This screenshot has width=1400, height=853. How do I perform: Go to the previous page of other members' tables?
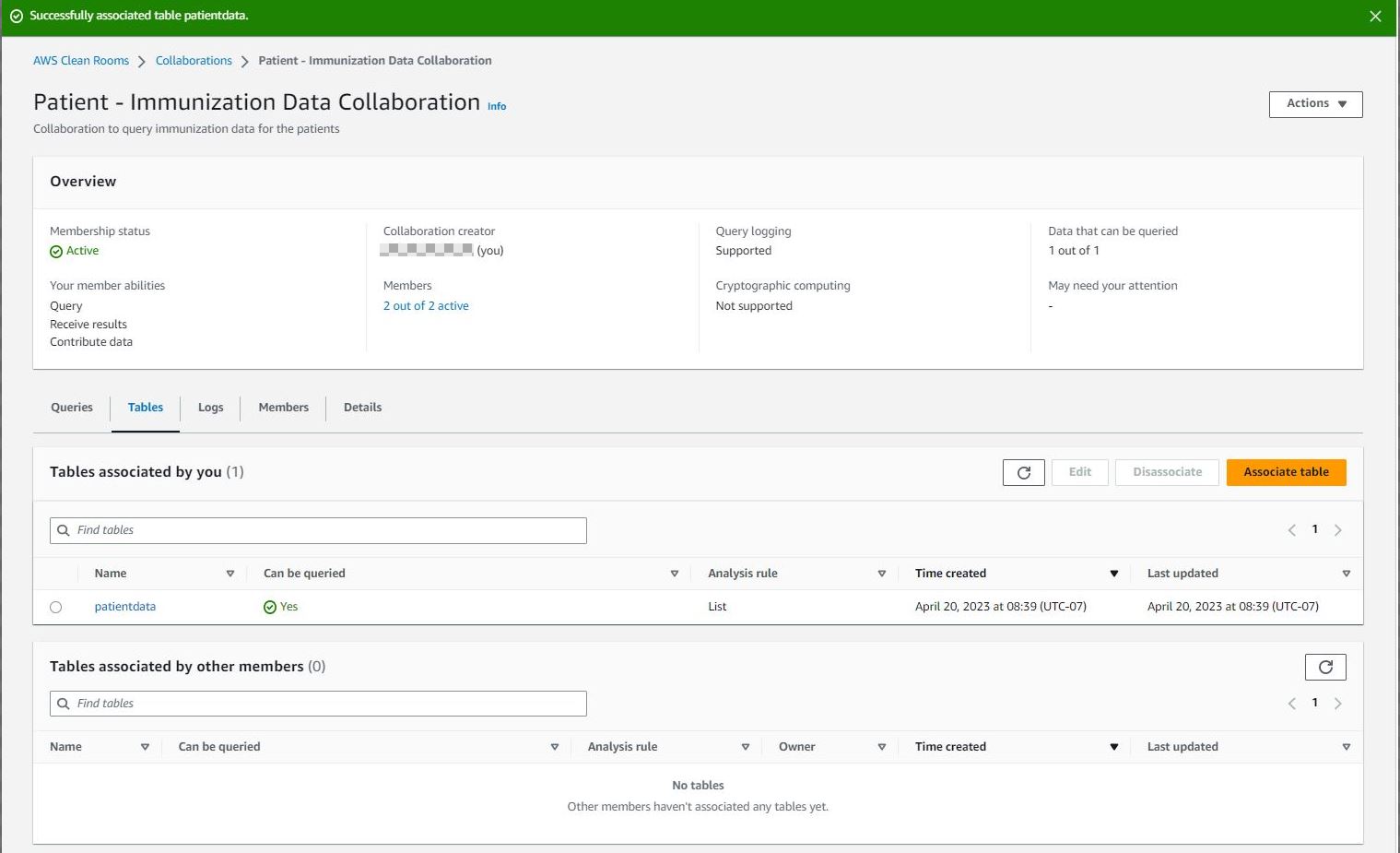tap(1291, 704)
